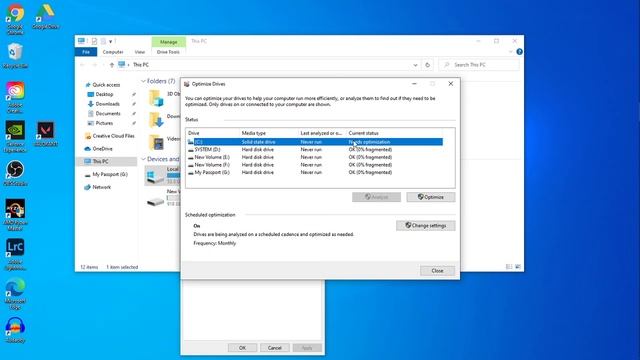Open quick access toolbar customize dropdown

click(x=111, y=41)
